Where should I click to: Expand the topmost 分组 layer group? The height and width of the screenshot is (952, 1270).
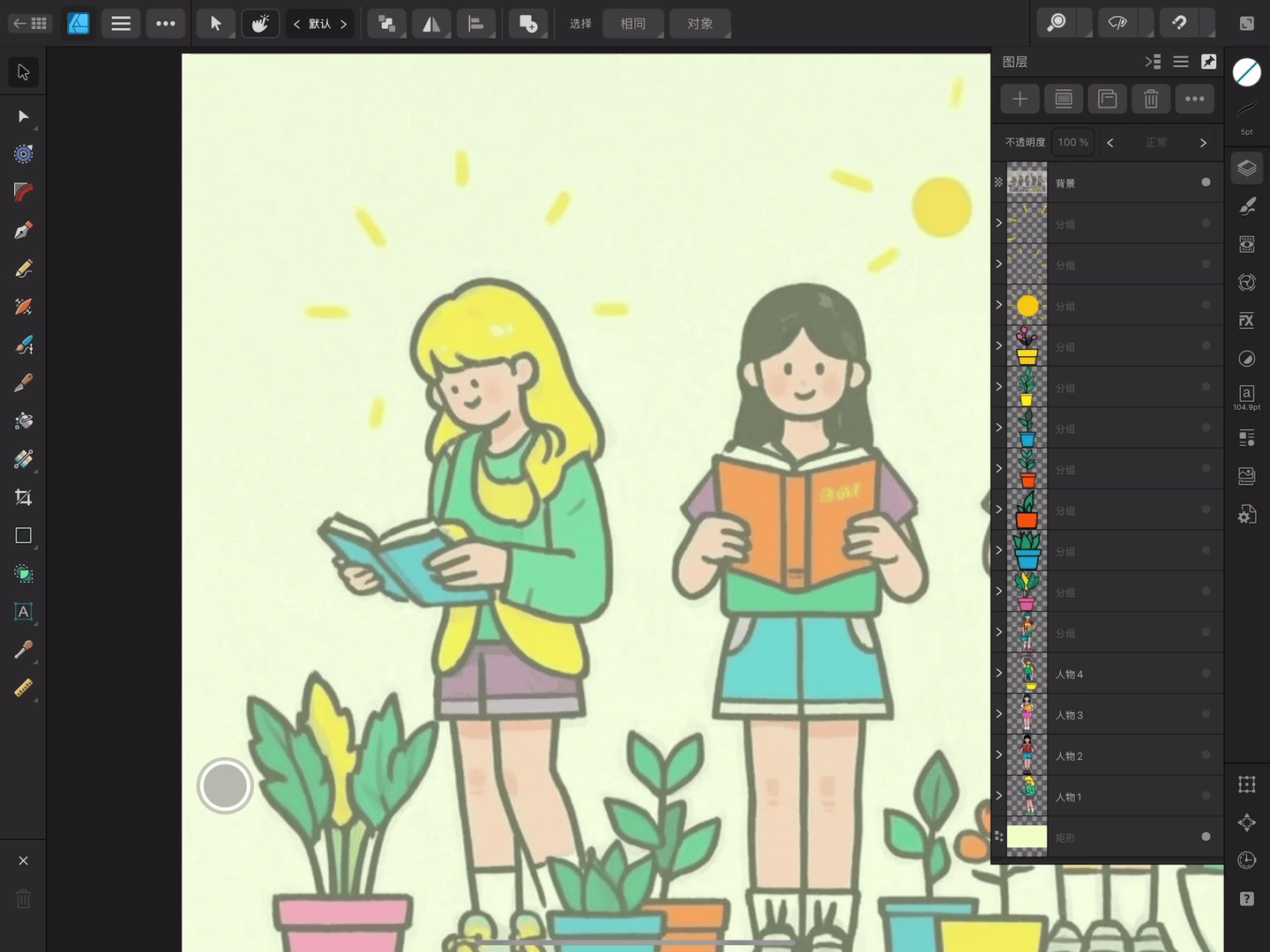point(997,223)
